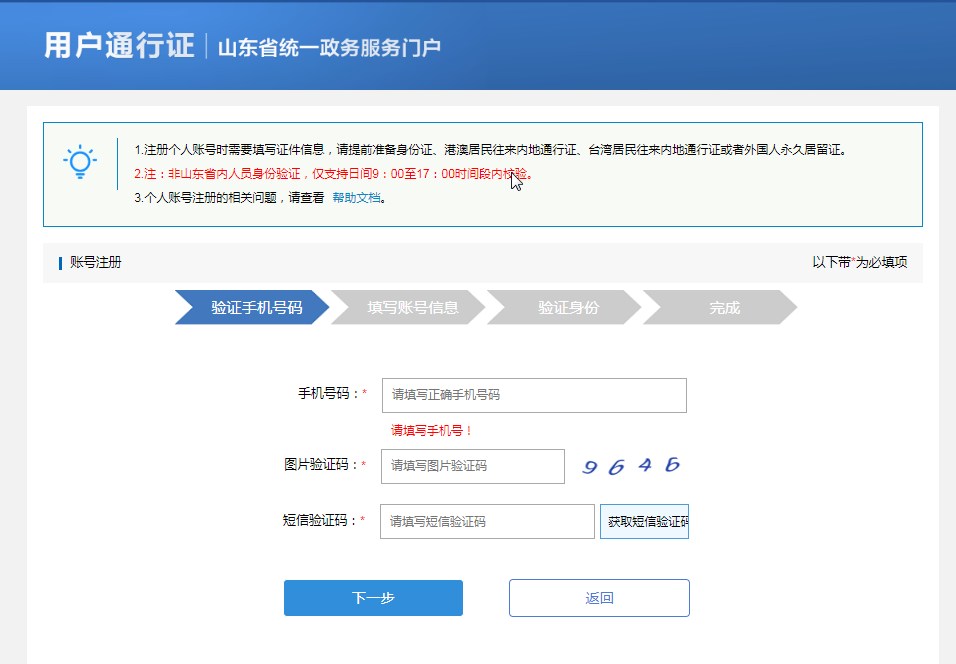Focus the 手机号码 input field
The height and width of the screenshot is (664, 956).
(534, 395)
